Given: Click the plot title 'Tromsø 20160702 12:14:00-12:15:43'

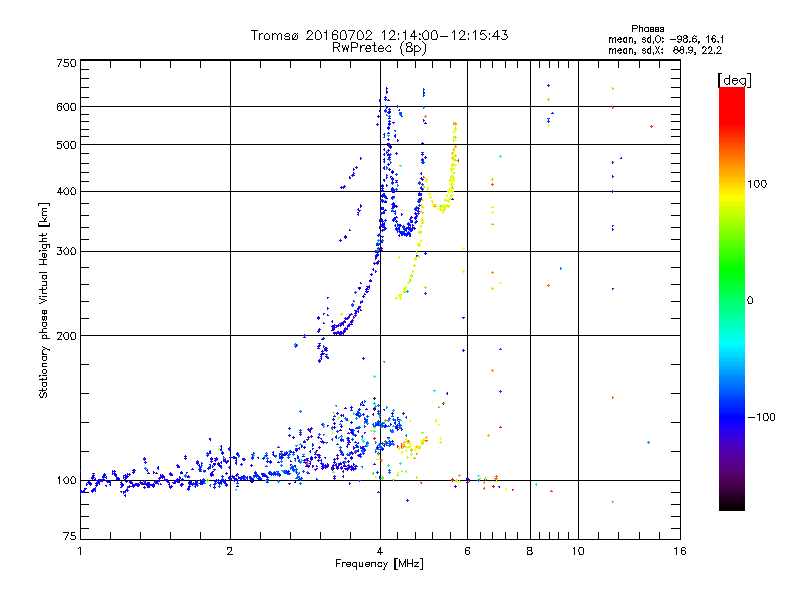Looking at the screenshot, I should 379,35.
